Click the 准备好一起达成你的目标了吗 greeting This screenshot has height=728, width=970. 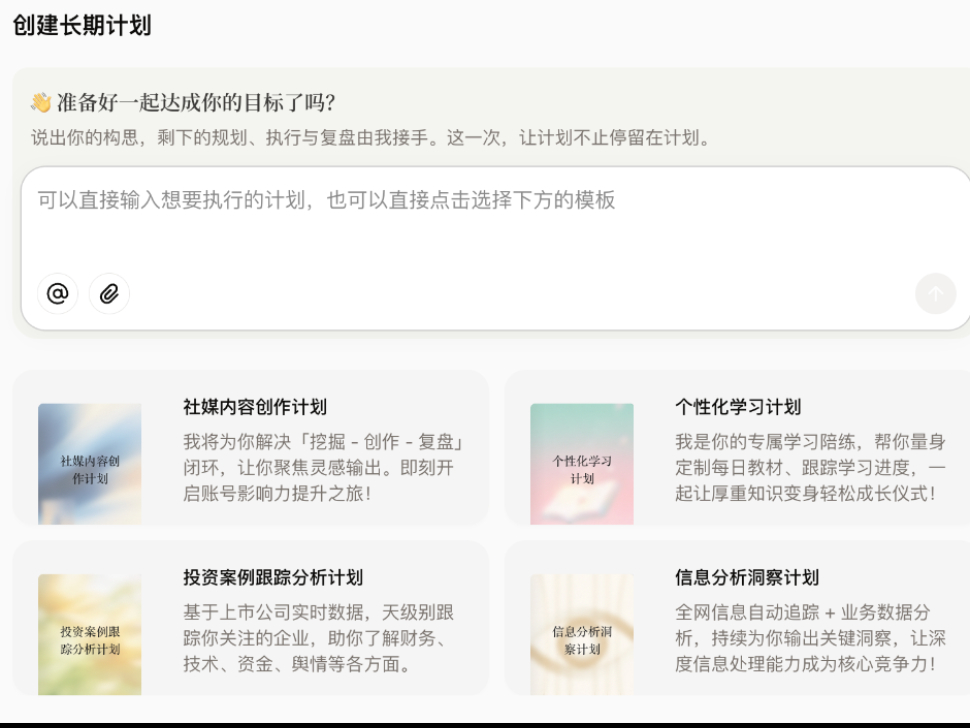coord(195,103)
